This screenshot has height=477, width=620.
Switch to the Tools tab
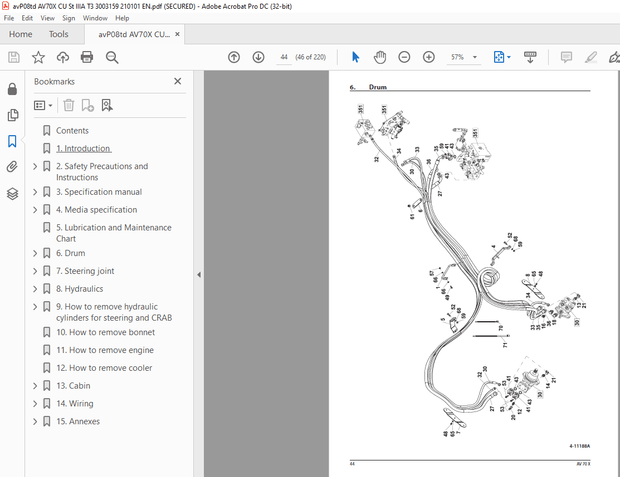click(x=59, y=34)
